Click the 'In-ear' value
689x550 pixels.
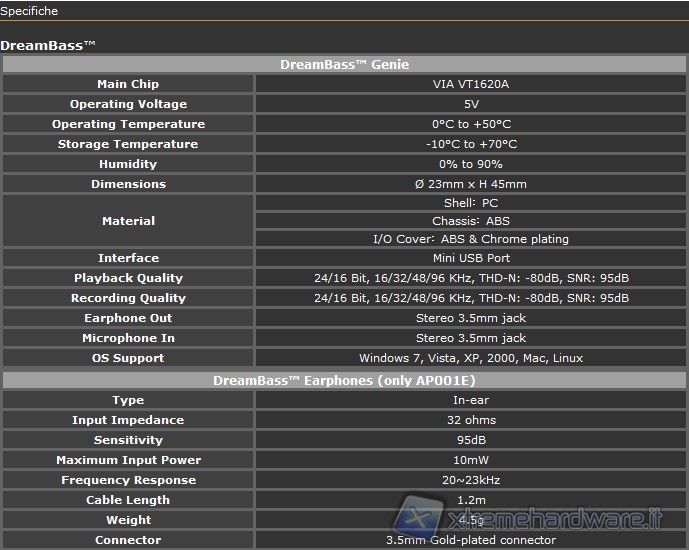[x=471, y=400]
